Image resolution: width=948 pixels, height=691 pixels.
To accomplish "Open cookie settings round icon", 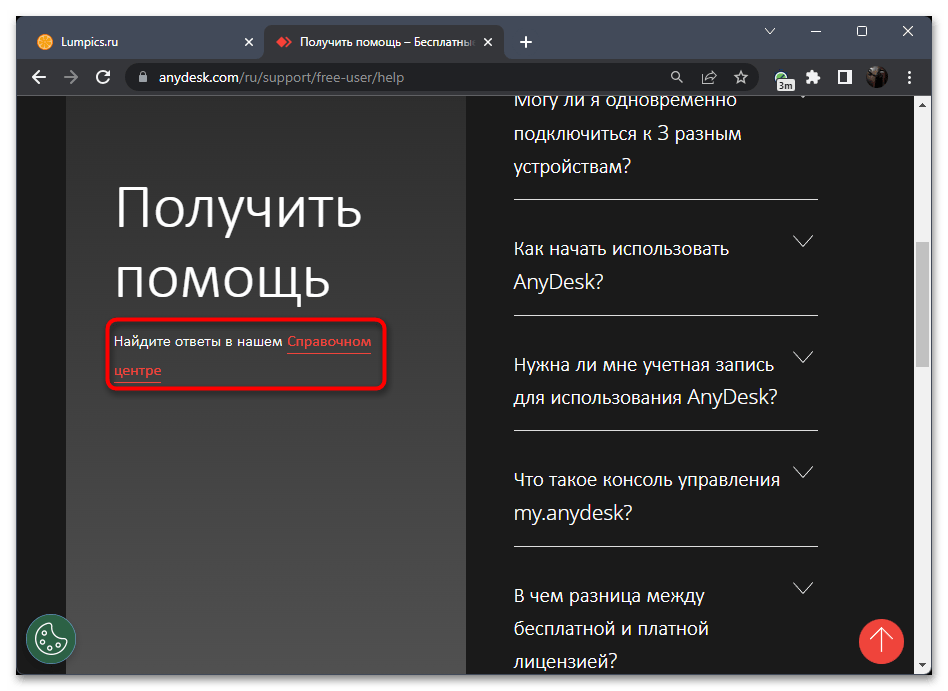I will 51,639.
